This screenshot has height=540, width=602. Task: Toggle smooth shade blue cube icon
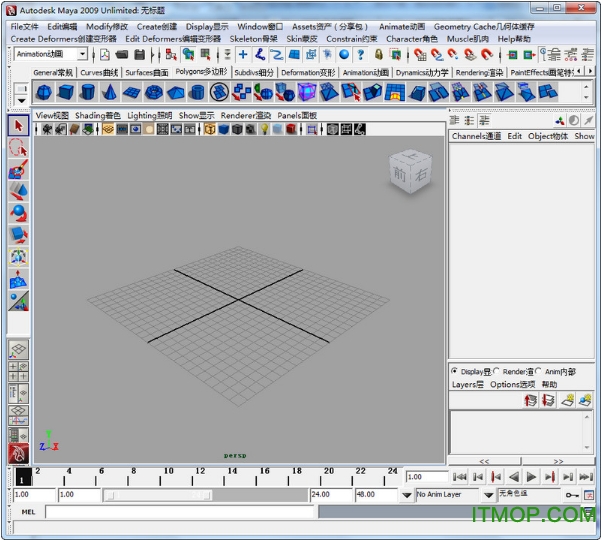[223, 129]
